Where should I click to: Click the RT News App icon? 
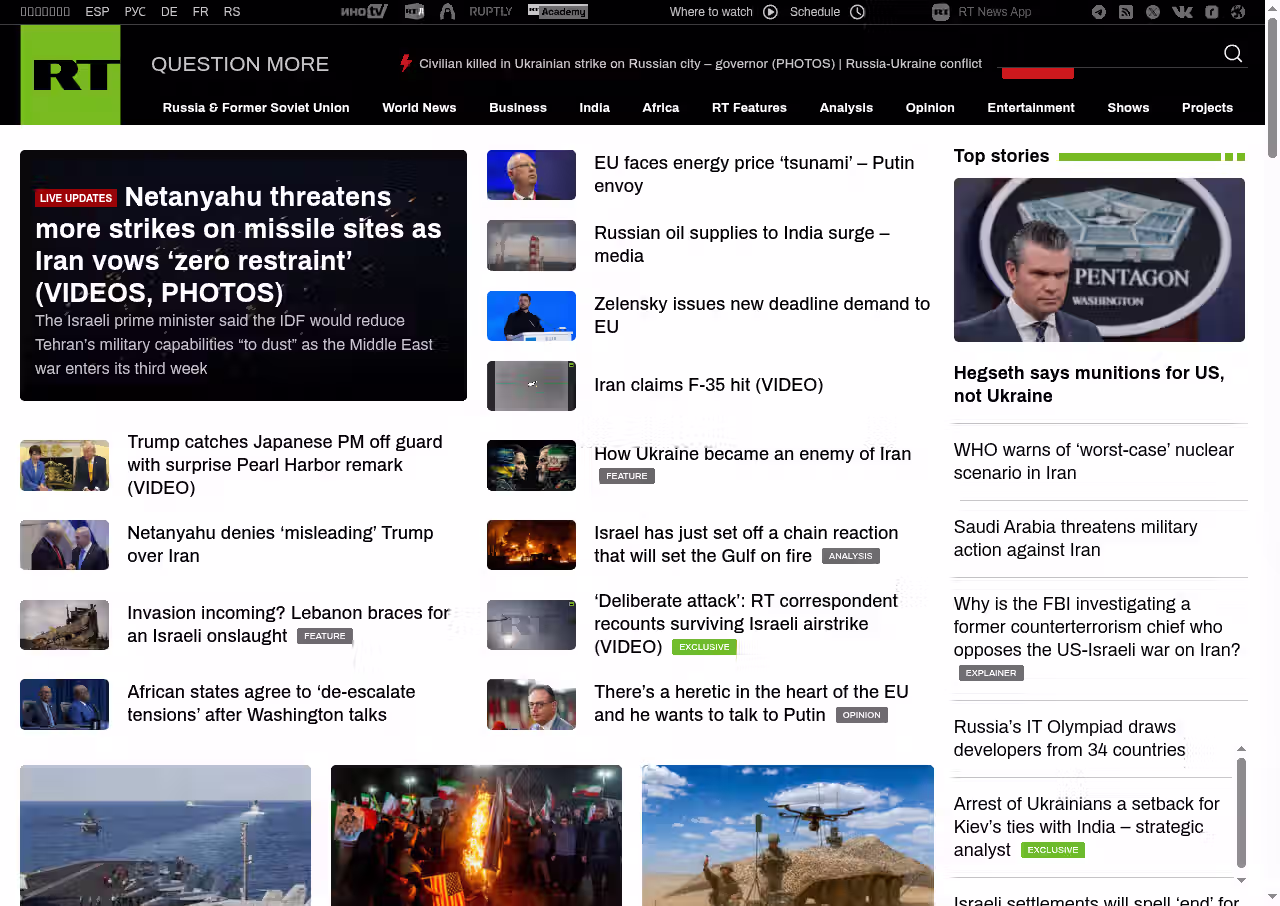click(x=940, y=12)
